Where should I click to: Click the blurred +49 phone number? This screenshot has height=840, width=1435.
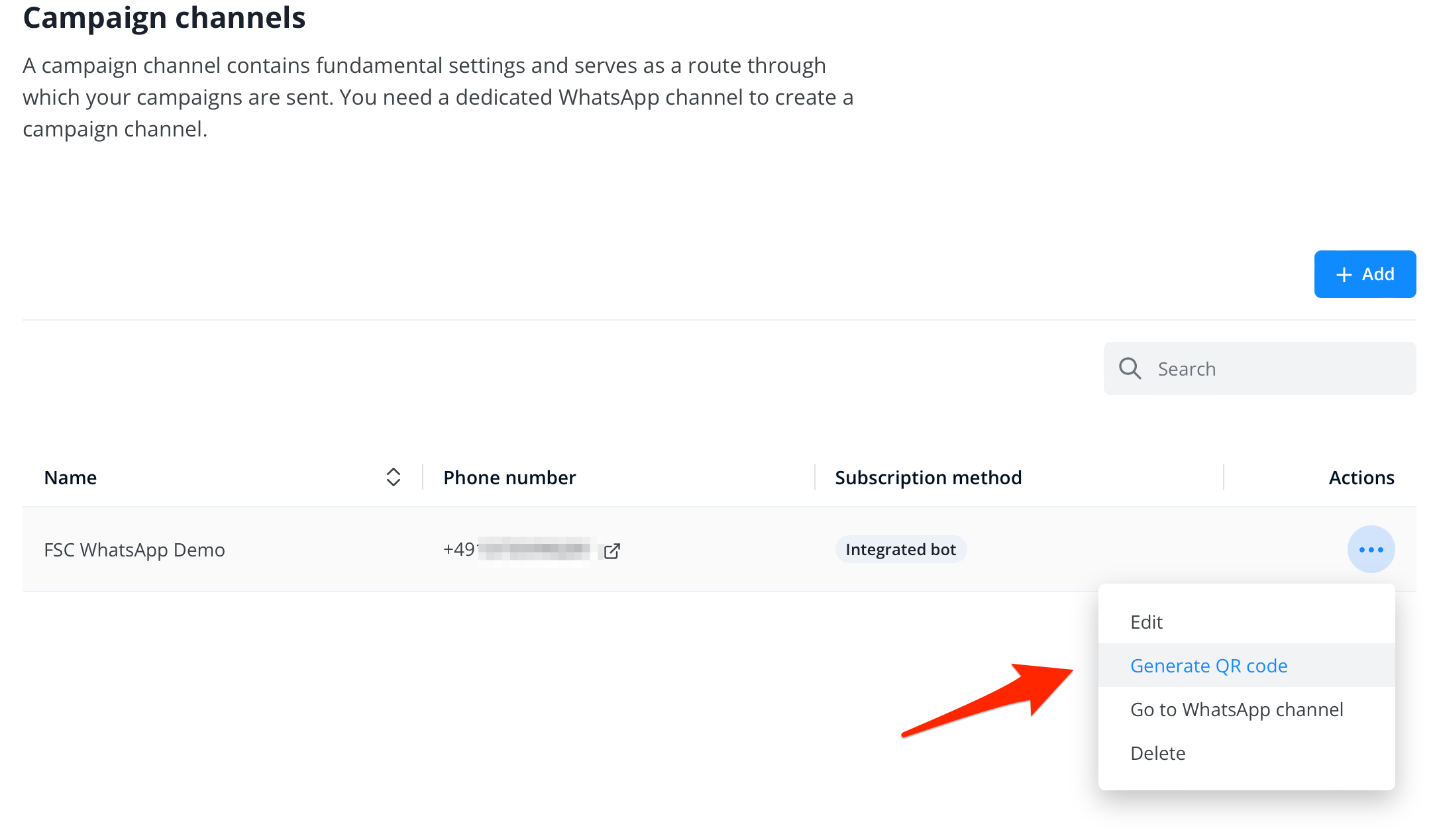(x=517, y=550)
